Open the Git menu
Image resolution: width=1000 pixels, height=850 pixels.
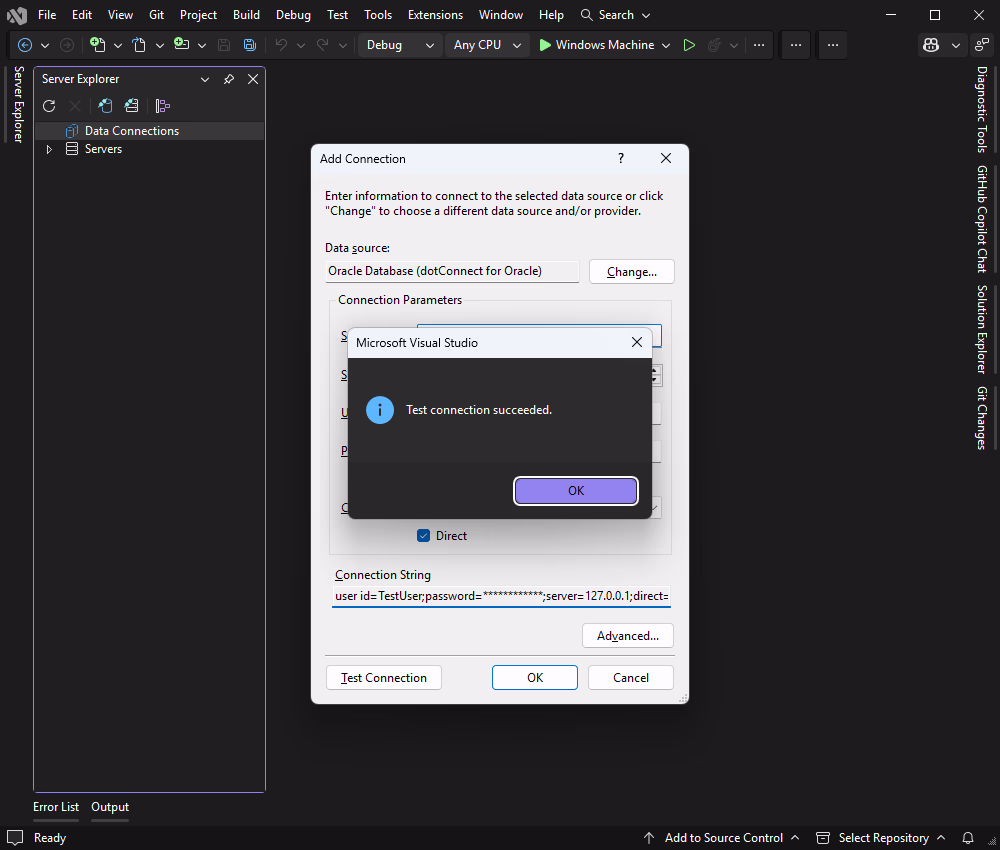(x=156, y=15)
